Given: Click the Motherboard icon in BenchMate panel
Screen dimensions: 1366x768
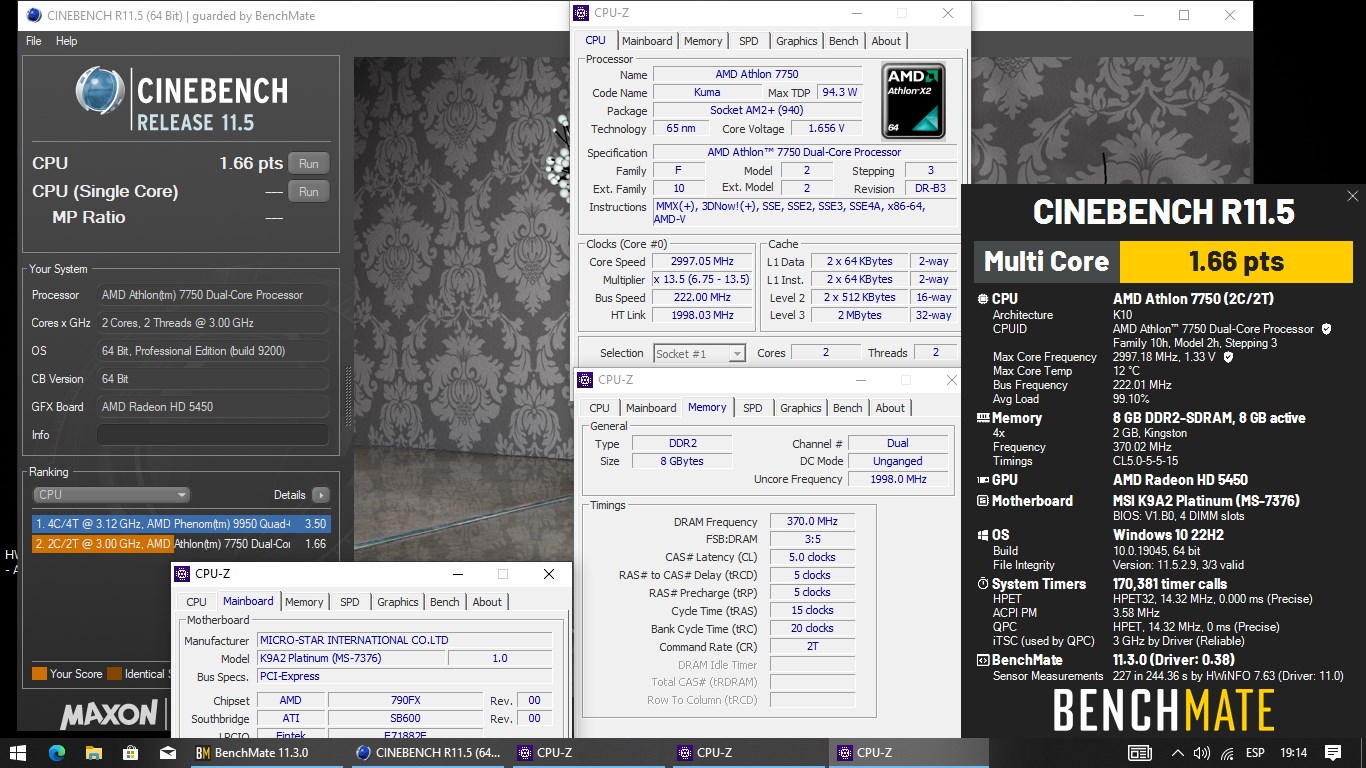Looking at the screenshot, I should pyautogui.click(x=982, y=501).
